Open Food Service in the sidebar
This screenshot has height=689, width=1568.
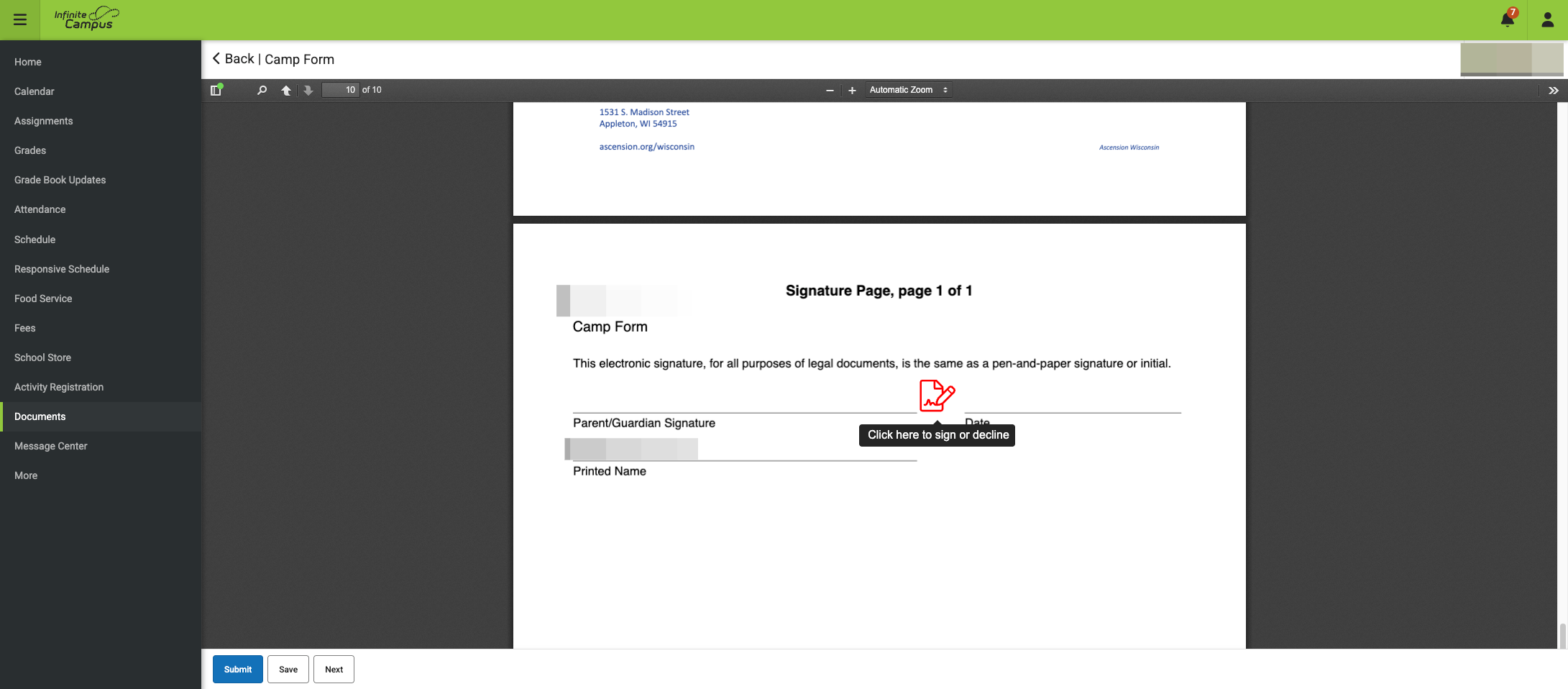coord(101,298)
